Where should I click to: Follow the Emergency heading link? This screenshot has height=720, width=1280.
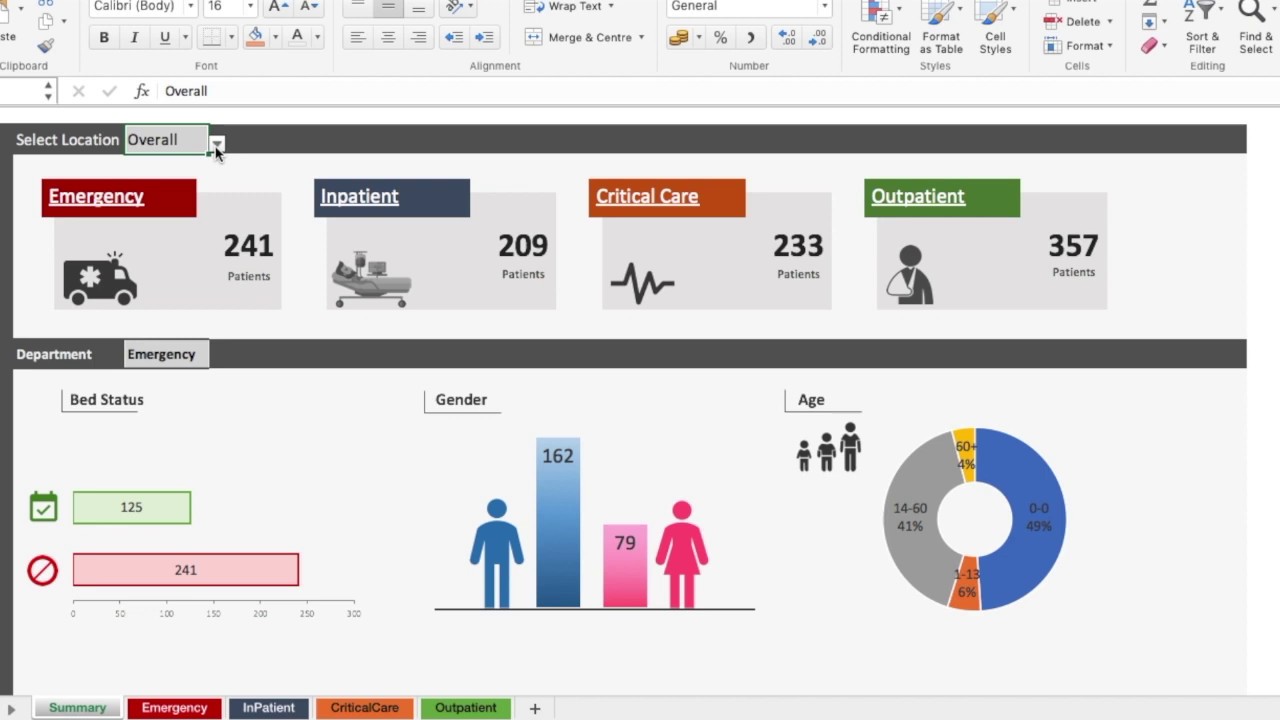point(96,197)
